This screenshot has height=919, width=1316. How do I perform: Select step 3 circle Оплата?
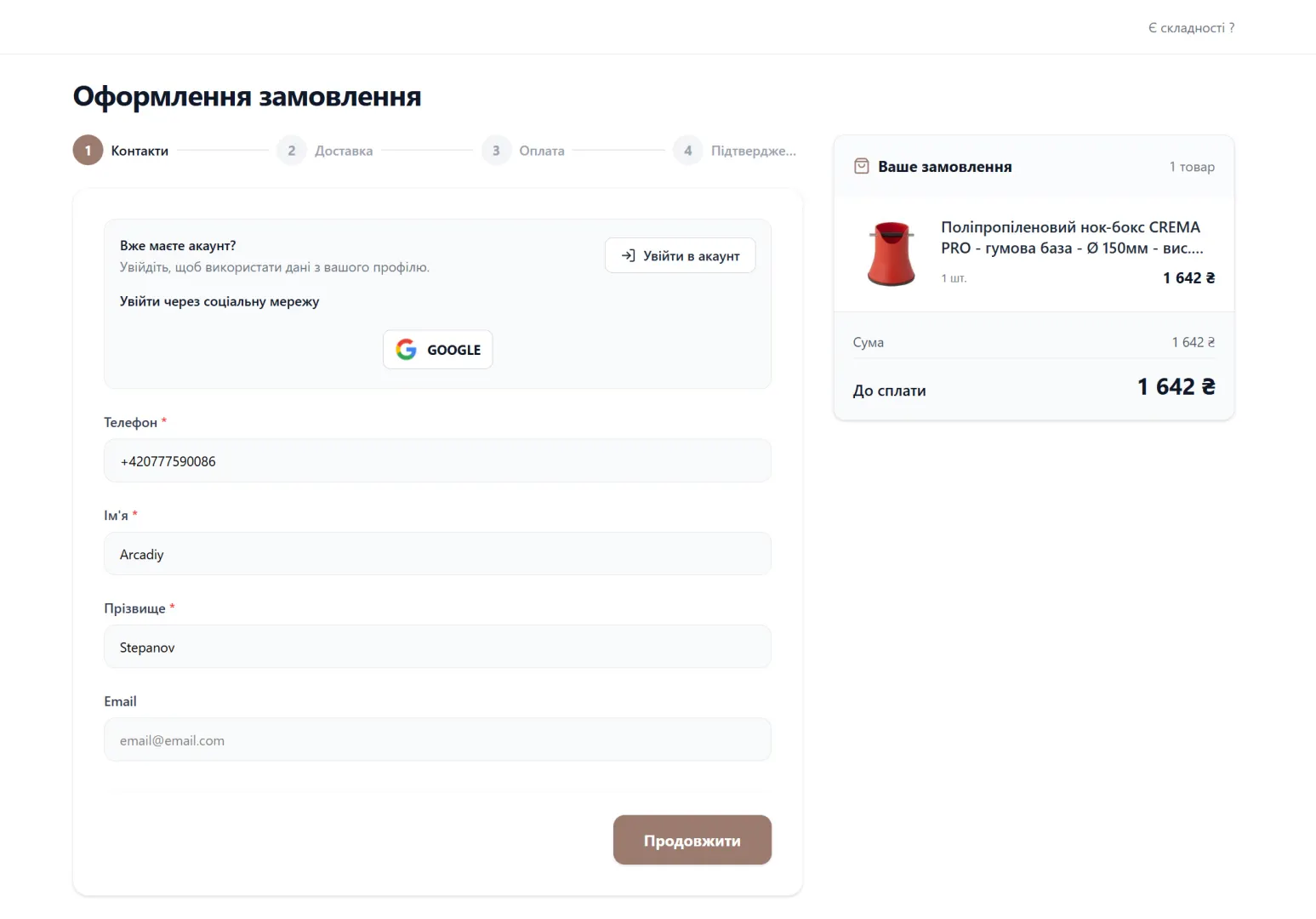click(496, 150)
